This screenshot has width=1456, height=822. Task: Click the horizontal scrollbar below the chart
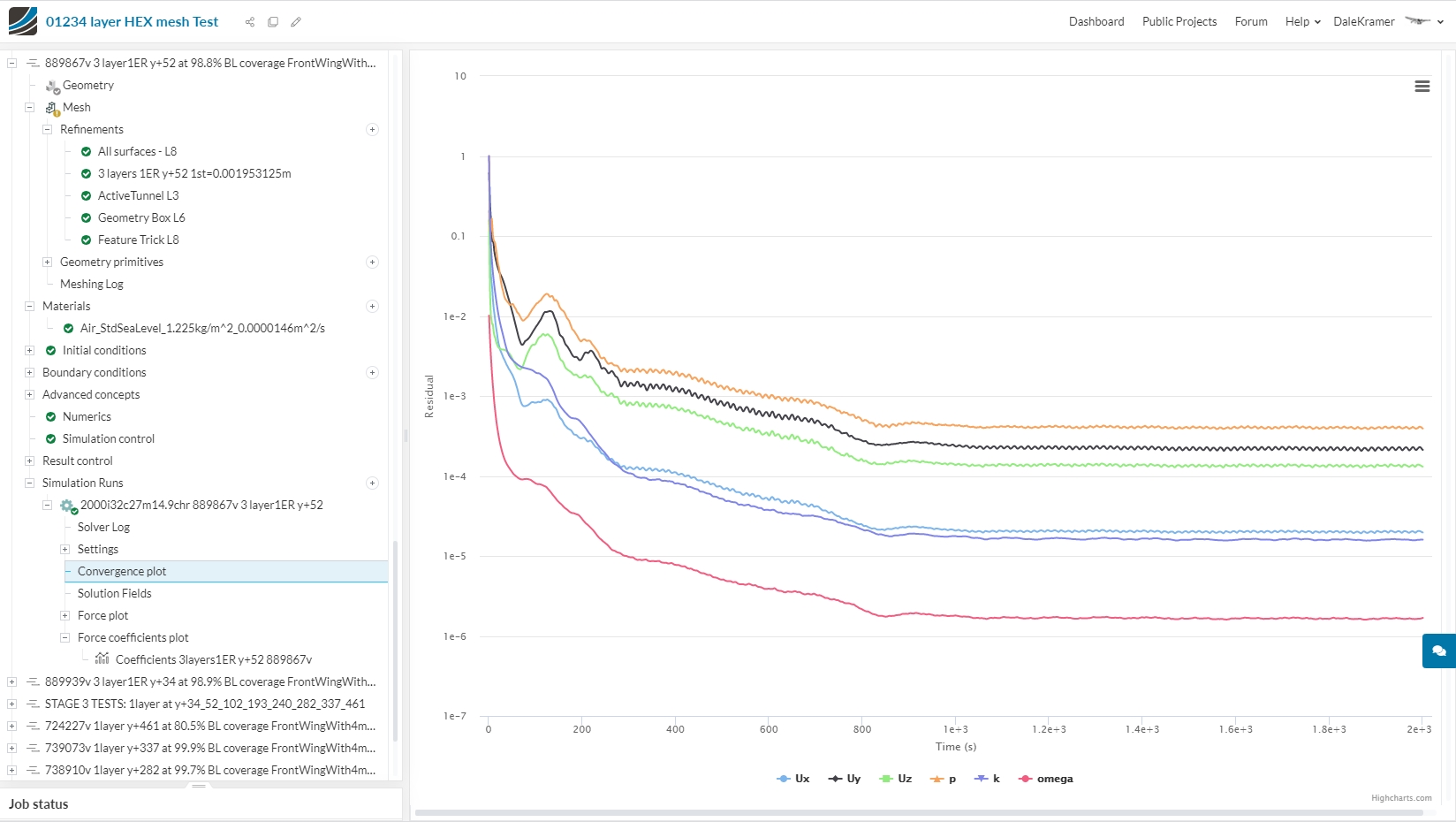pyautogui.click(x=928, y=812)
